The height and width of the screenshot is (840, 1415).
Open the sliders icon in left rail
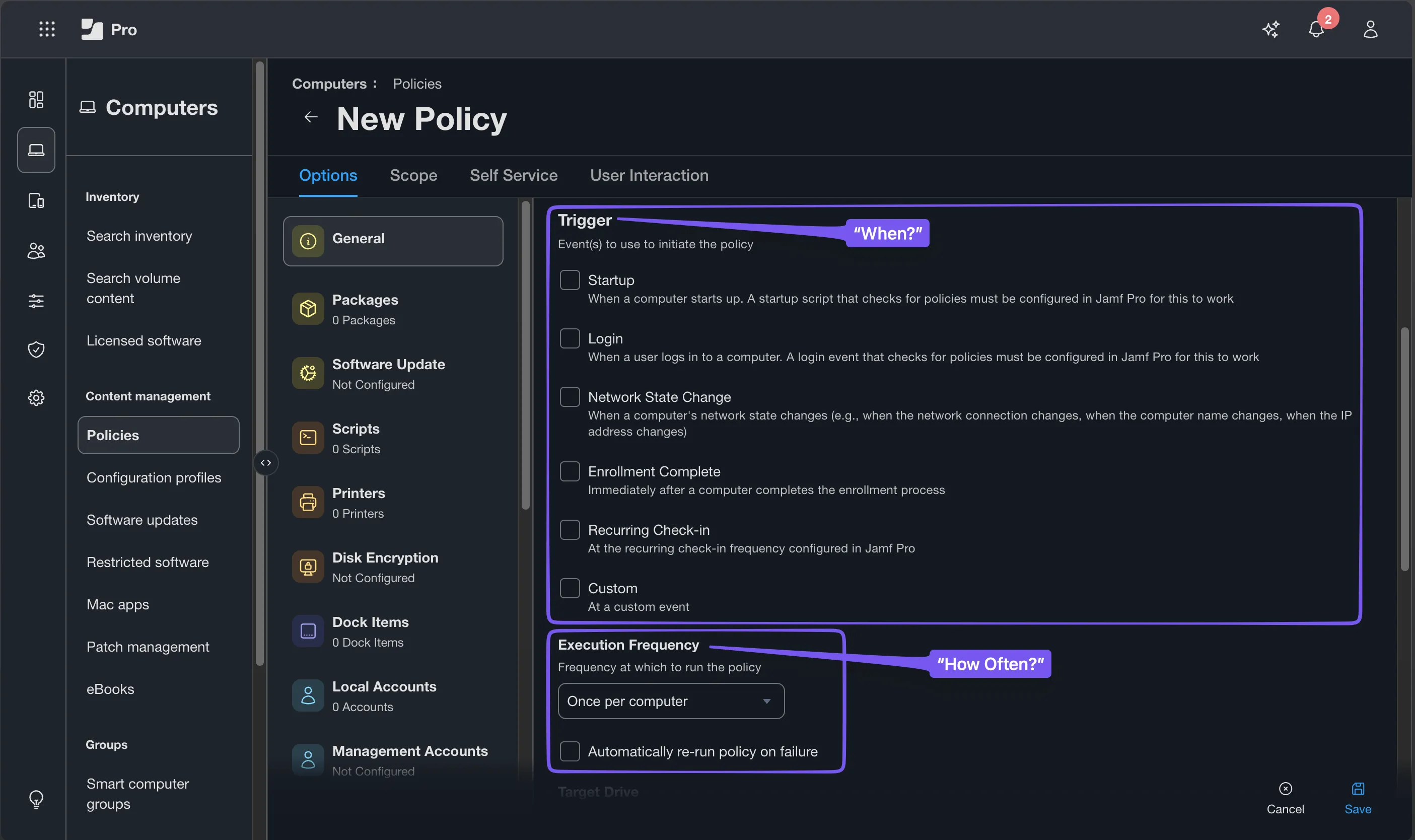(x=36, y=301)
